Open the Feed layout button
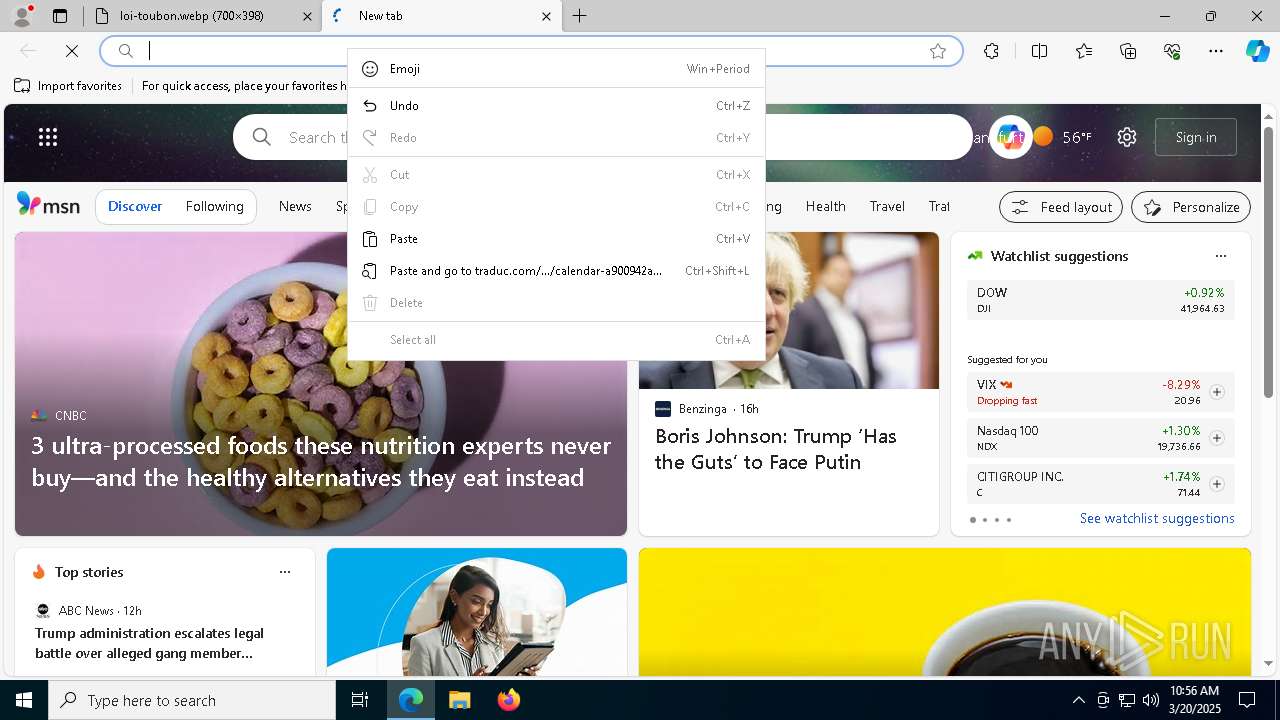 coord(1061,207)
